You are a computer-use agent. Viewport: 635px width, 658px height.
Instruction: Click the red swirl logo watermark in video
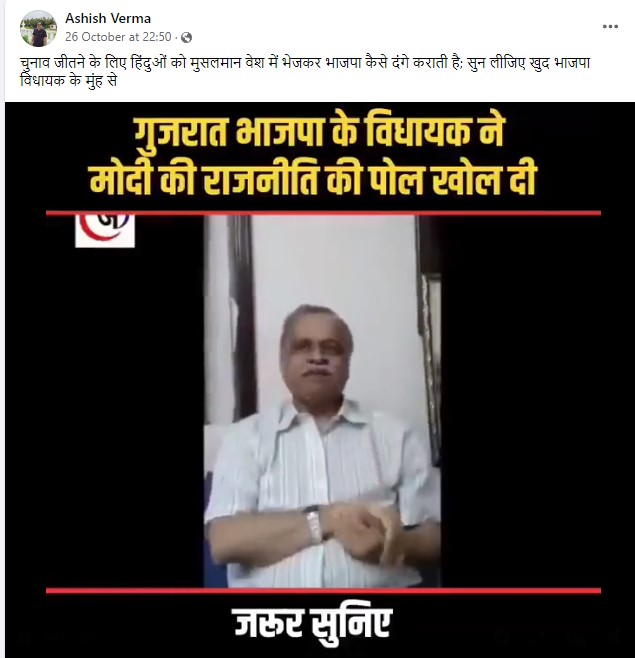(105, 231)
